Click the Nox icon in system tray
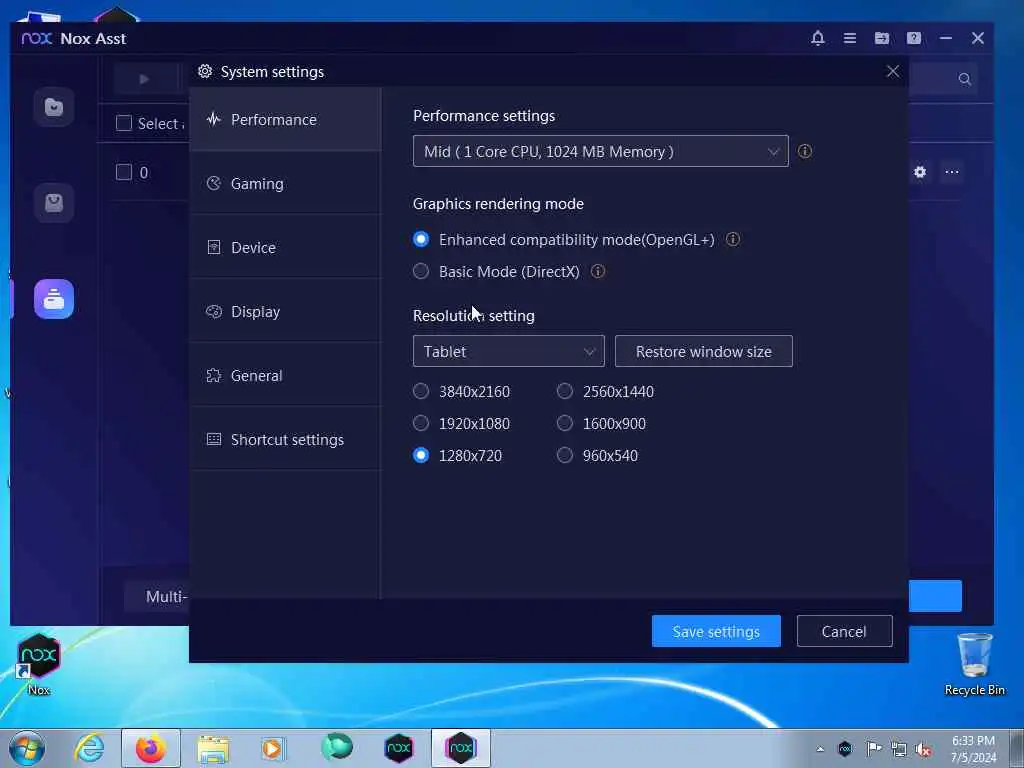Image resolution: width=1024 pixels, height=768 pixels. coord(844,749)
